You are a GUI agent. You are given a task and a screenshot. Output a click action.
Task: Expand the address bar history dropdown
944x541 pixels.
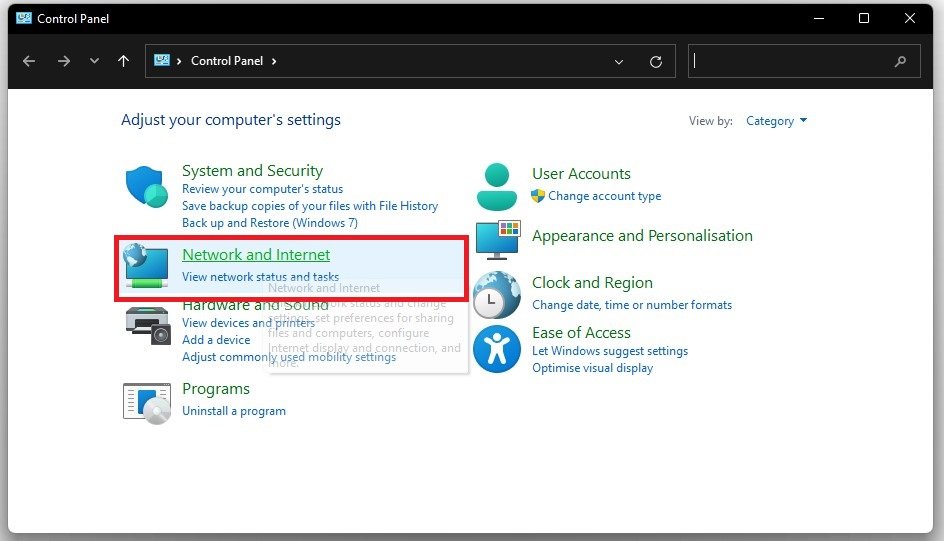[620, 61]
